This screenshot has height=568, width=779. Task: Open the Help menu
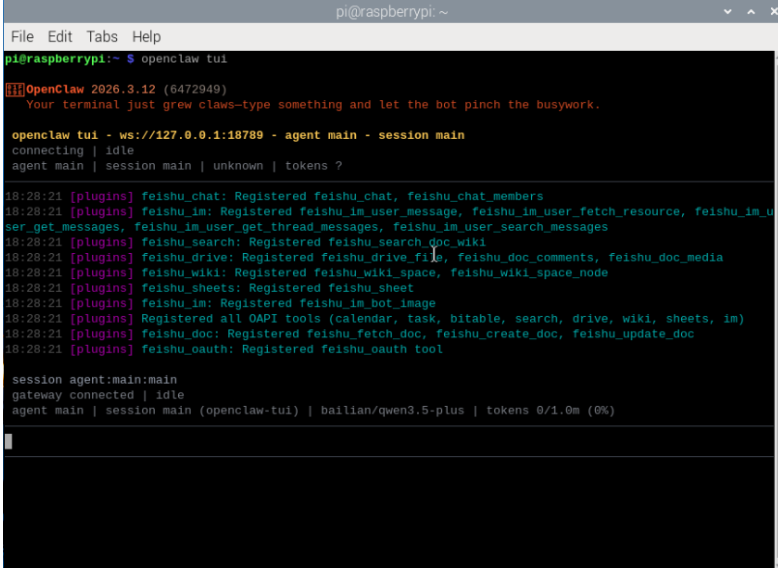[x=146, y=37]
